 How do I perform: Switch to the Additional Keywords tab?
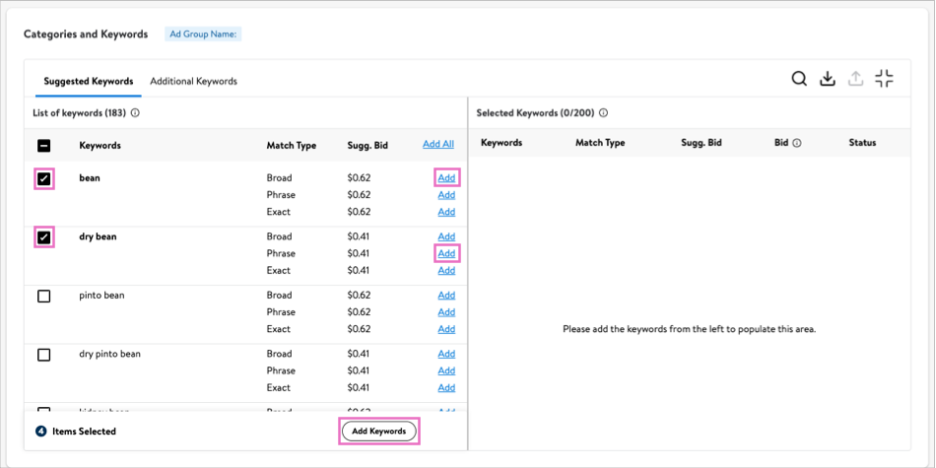pyautogui.click(x=193, y=81)
